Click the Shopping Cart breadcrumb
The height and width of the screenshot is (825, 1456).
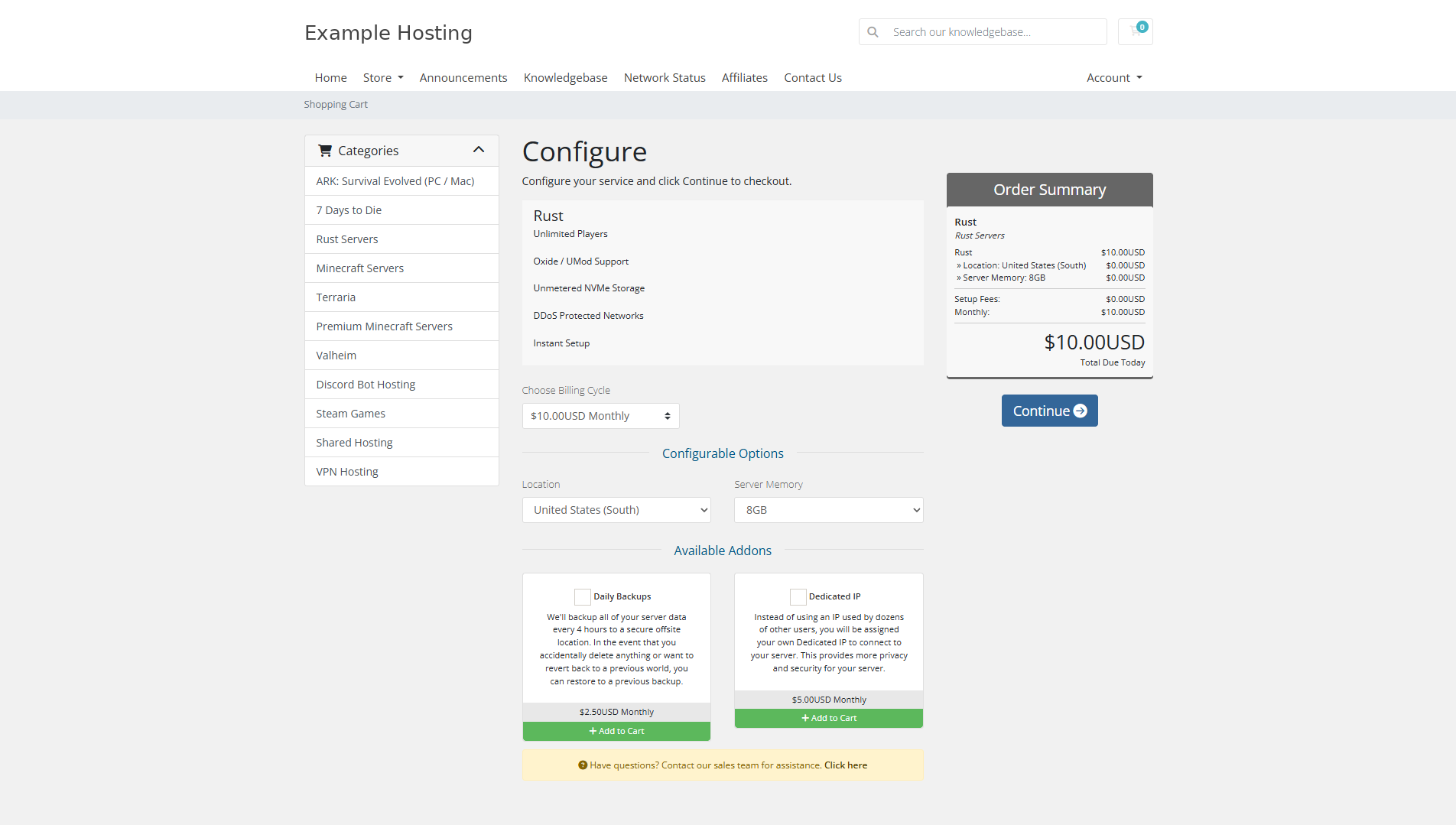[x=336, y=105]
